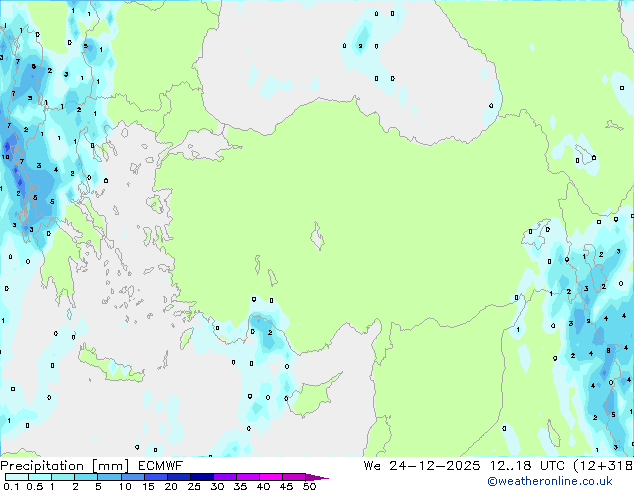
Task: Select the 35–40 mm violet legend swatch
Action: [247, 477]
